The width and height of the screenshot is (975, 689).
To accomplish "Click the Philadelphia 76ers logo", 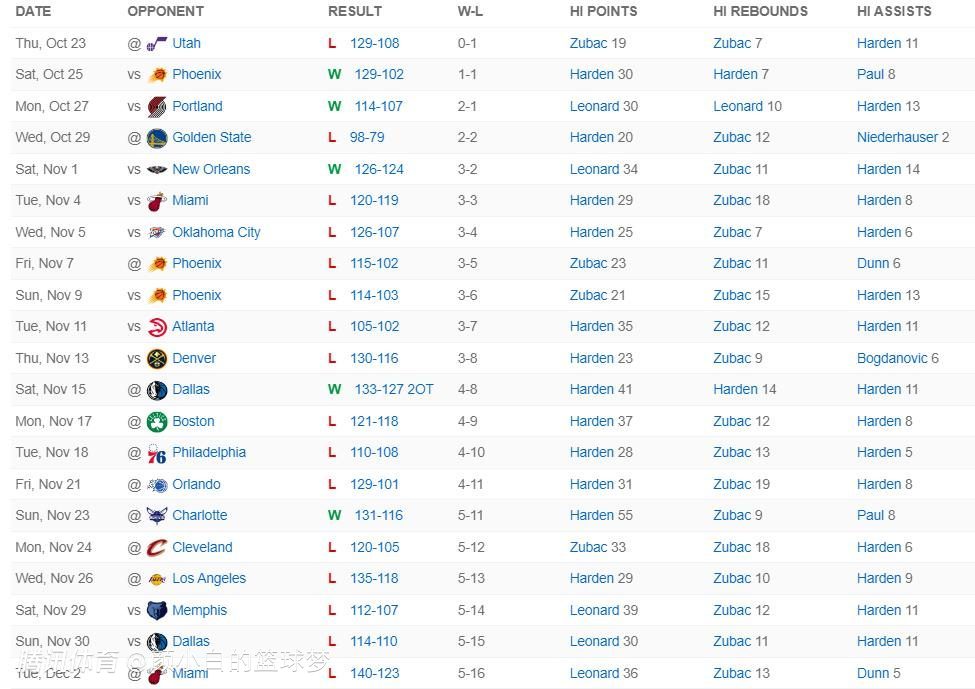I will [157, 453].
